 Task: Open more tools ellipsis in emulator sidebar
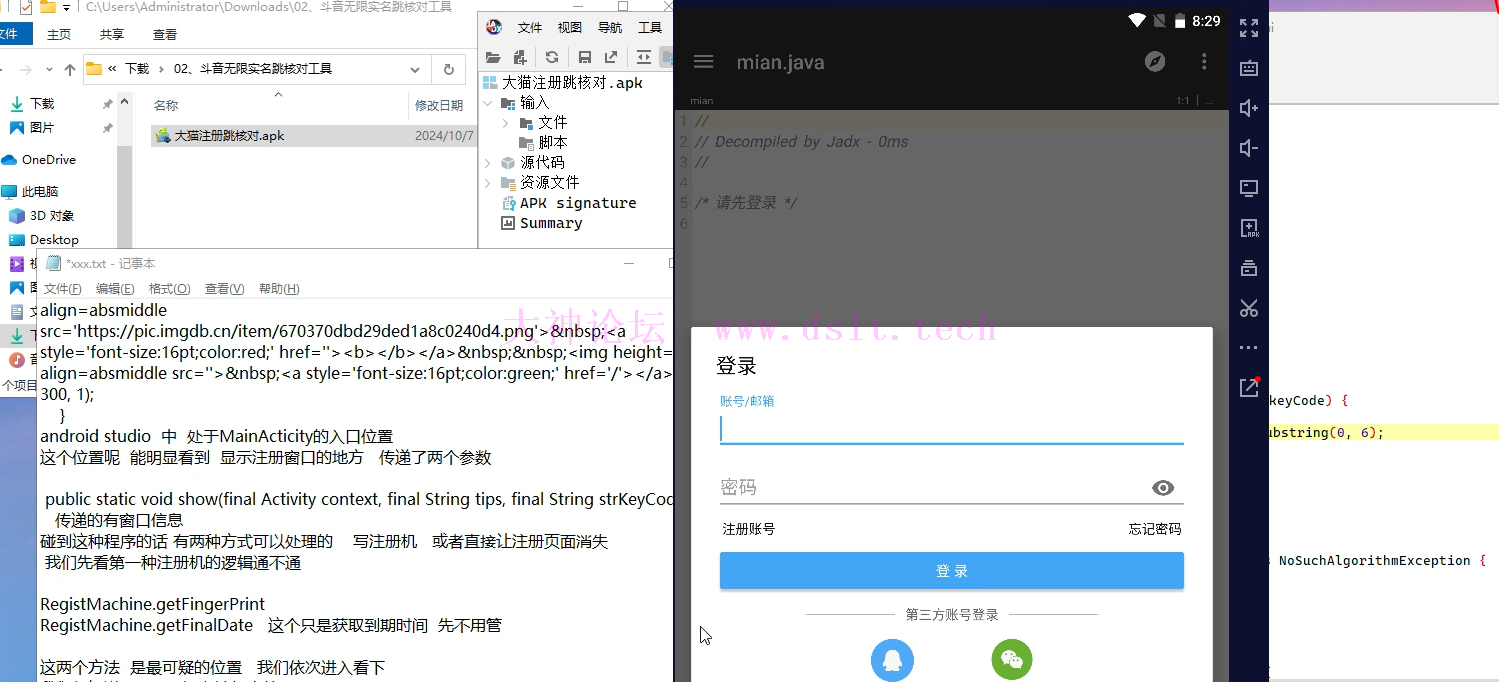(x=1249, y=348)
